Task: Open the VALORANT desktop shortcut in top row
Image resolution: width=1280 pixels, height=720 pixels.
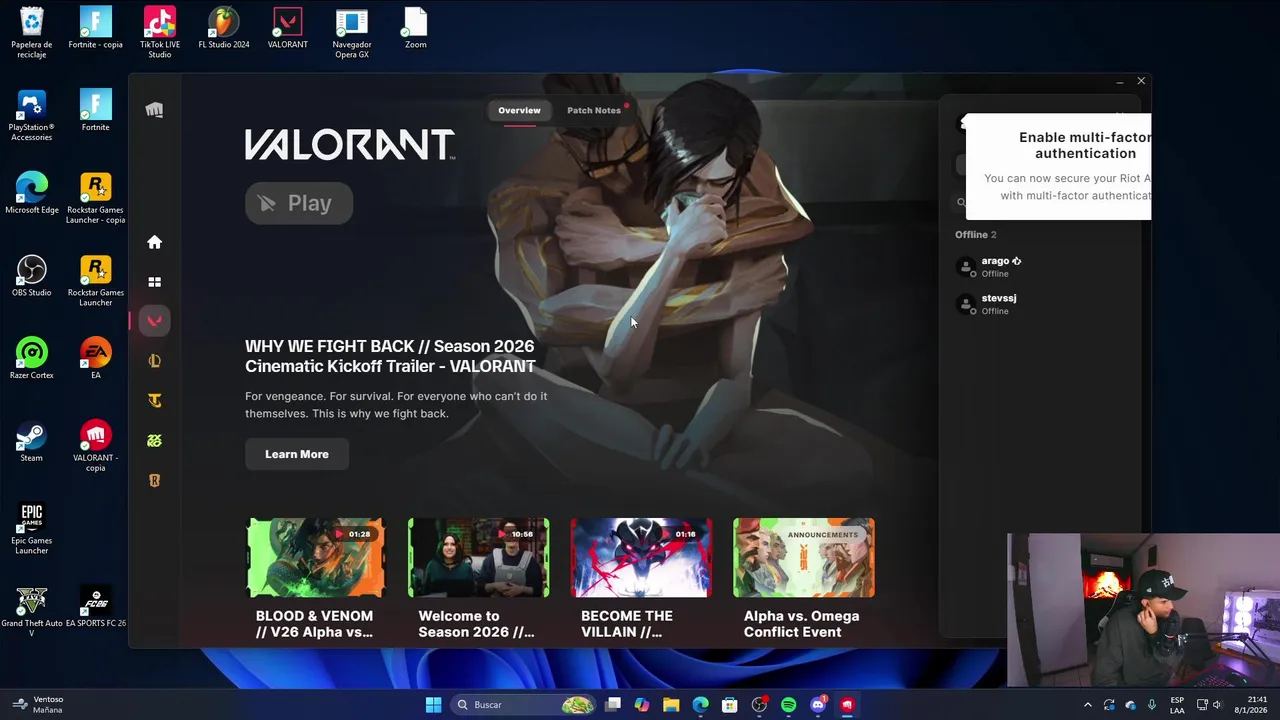Action: (x=288, y=28)
